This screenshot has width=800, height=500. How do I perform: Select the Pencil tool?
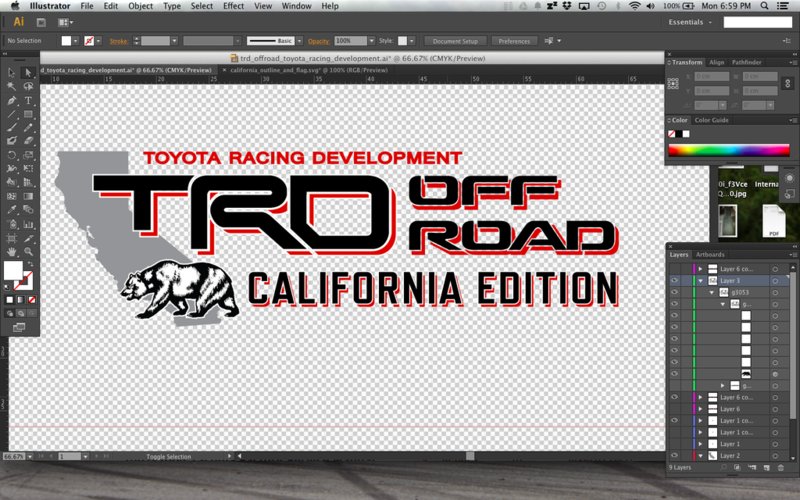pyautogui.click(x=28, y=128)
